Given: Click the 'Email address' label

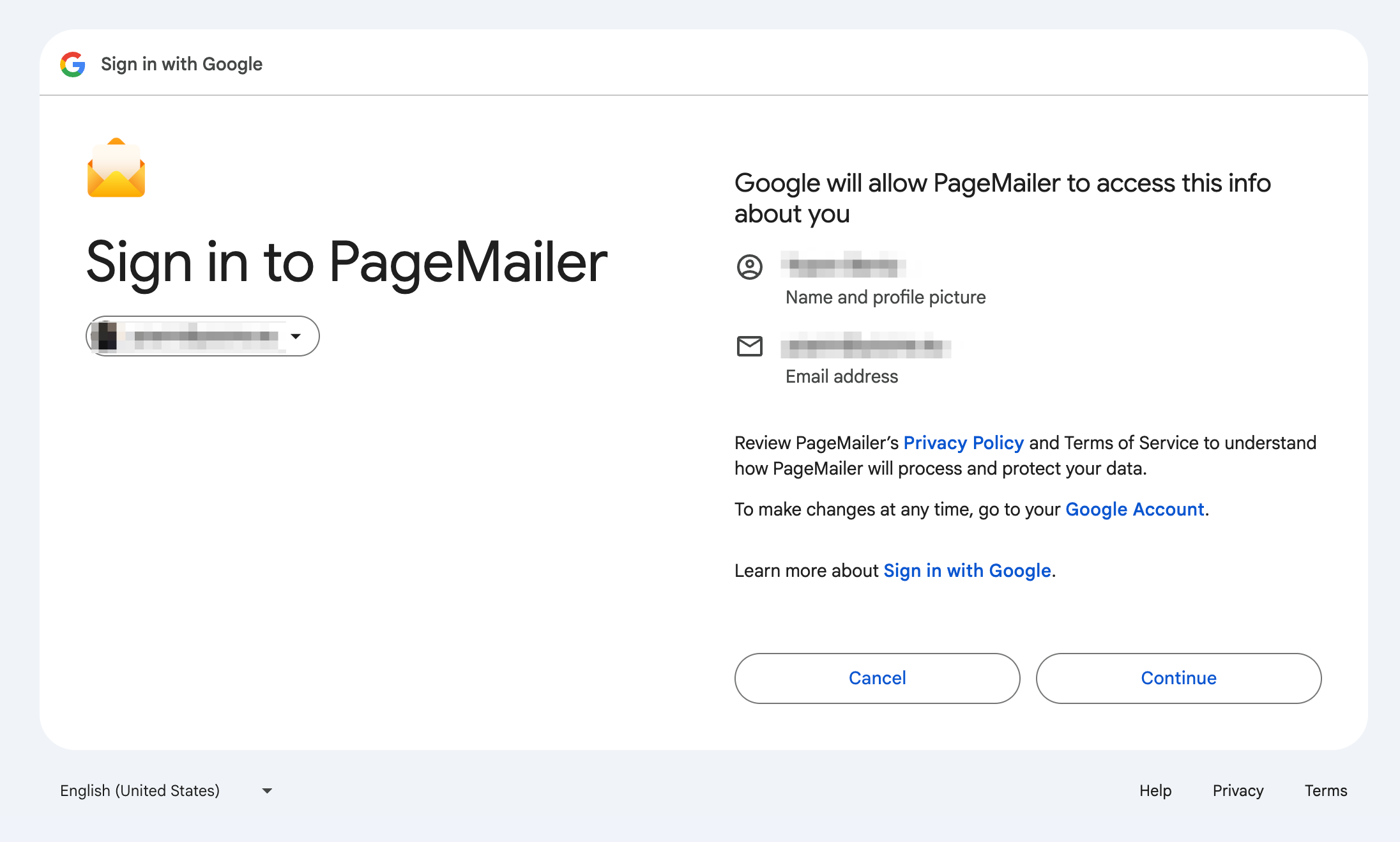Looking at the screenshot, I should coord(842,376).
